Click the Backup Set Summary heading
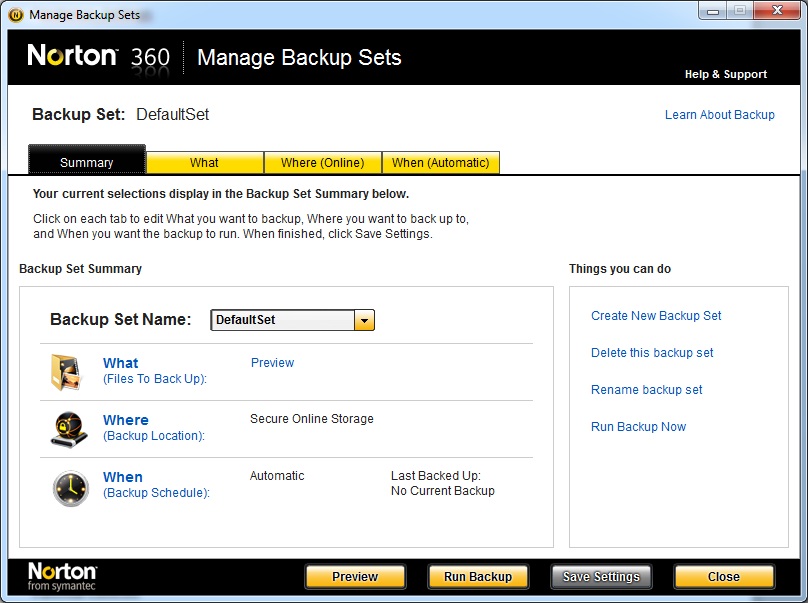808x603 pixels. click(80, 269)
